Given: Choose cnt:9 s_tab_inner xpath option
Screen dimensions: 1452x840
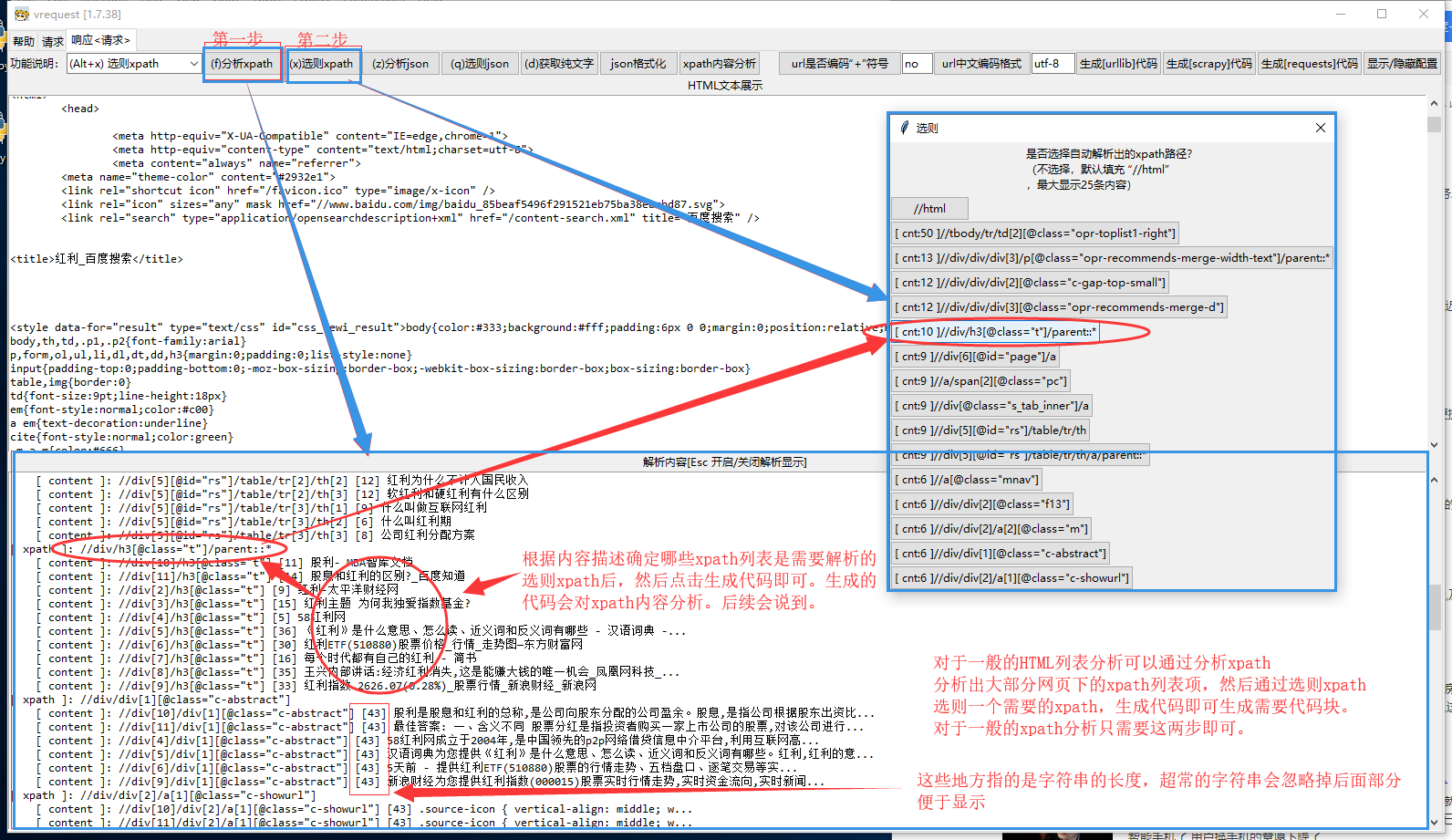Looking at the screenshot, I should 991,406.
